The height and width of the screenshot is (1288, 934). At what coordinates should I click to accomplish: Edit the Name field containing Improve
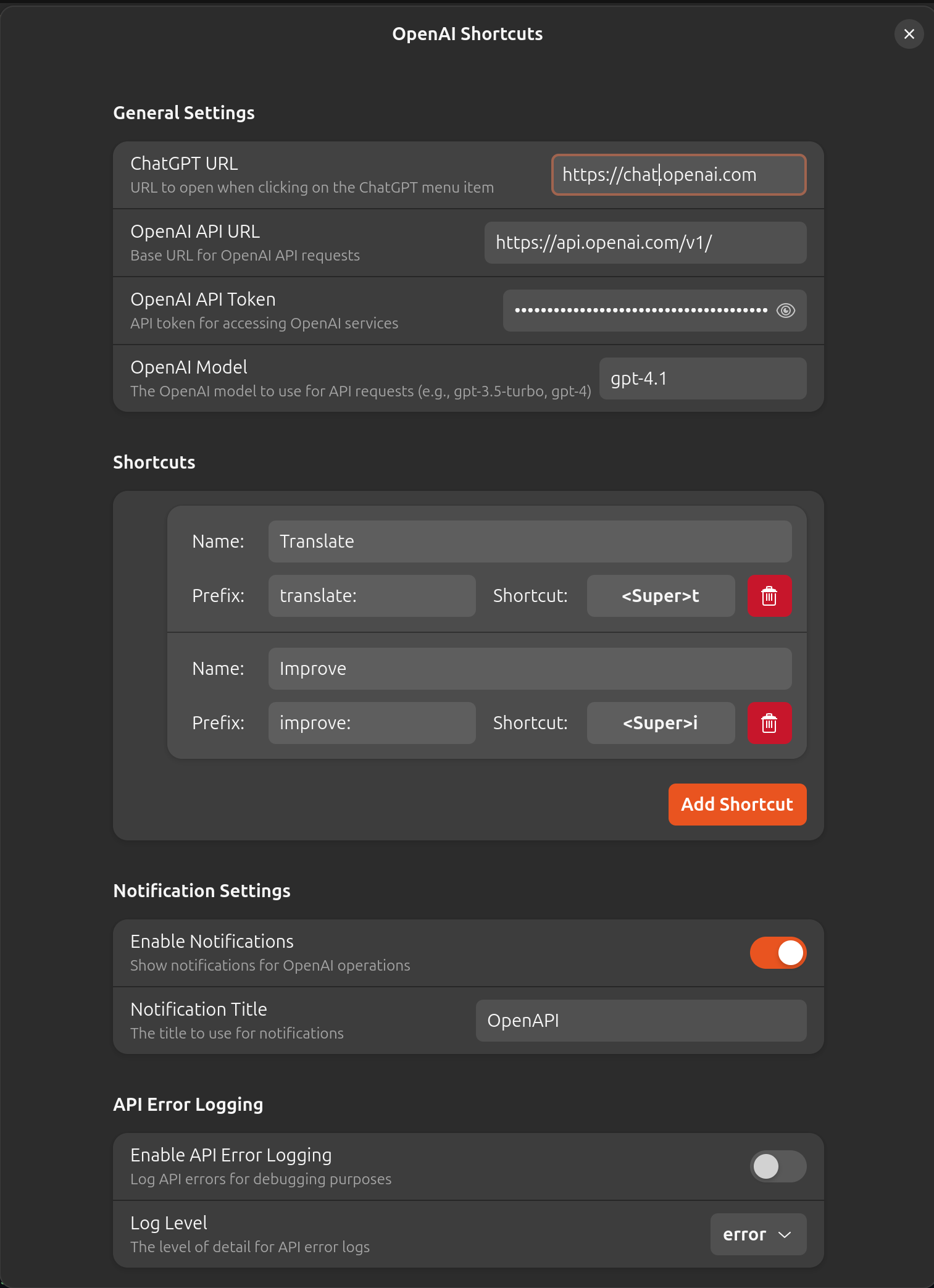click(x=530, y=669)
